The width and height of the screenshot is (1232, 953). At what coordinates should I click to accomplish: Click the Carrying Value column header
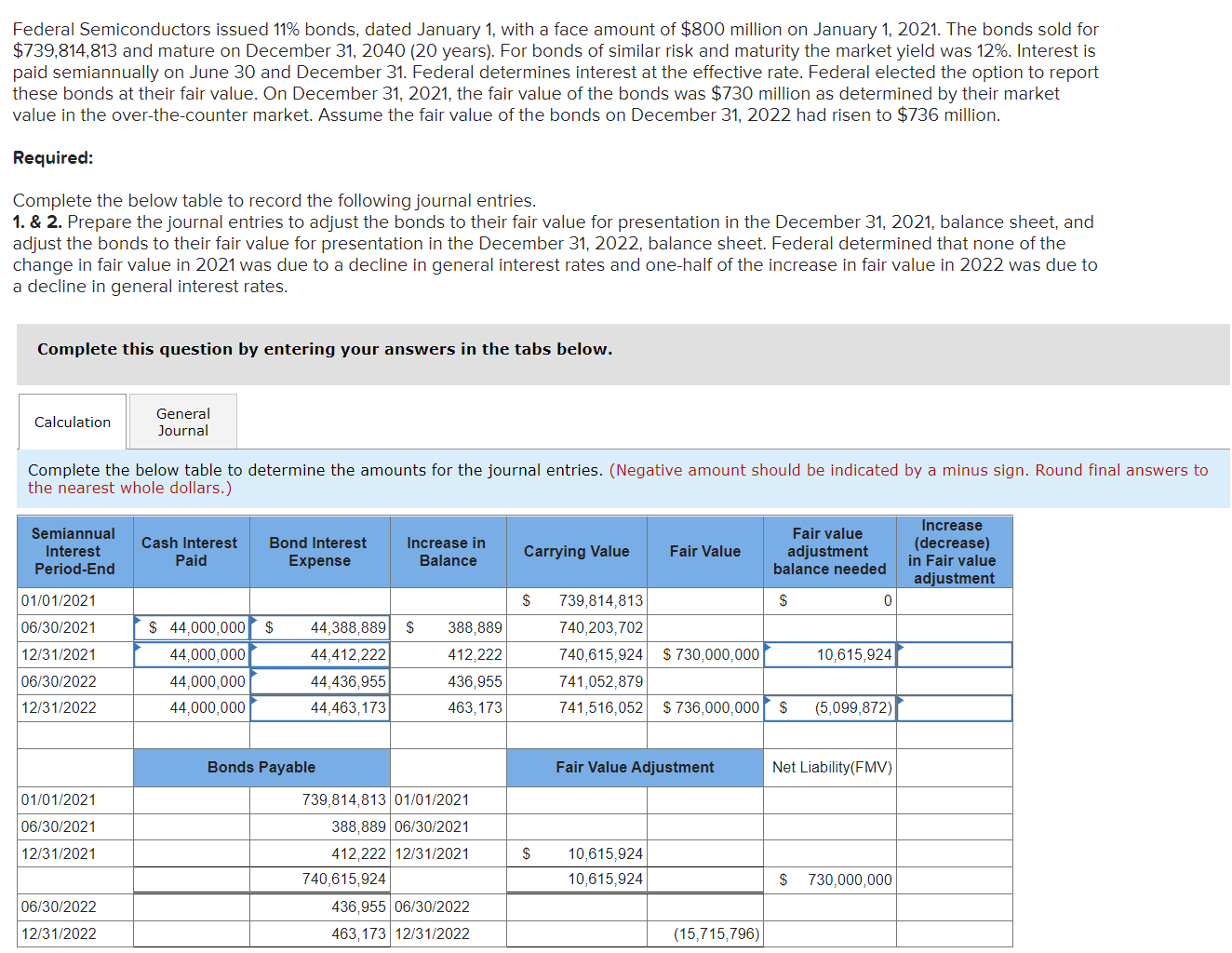(x=577, y=552)
